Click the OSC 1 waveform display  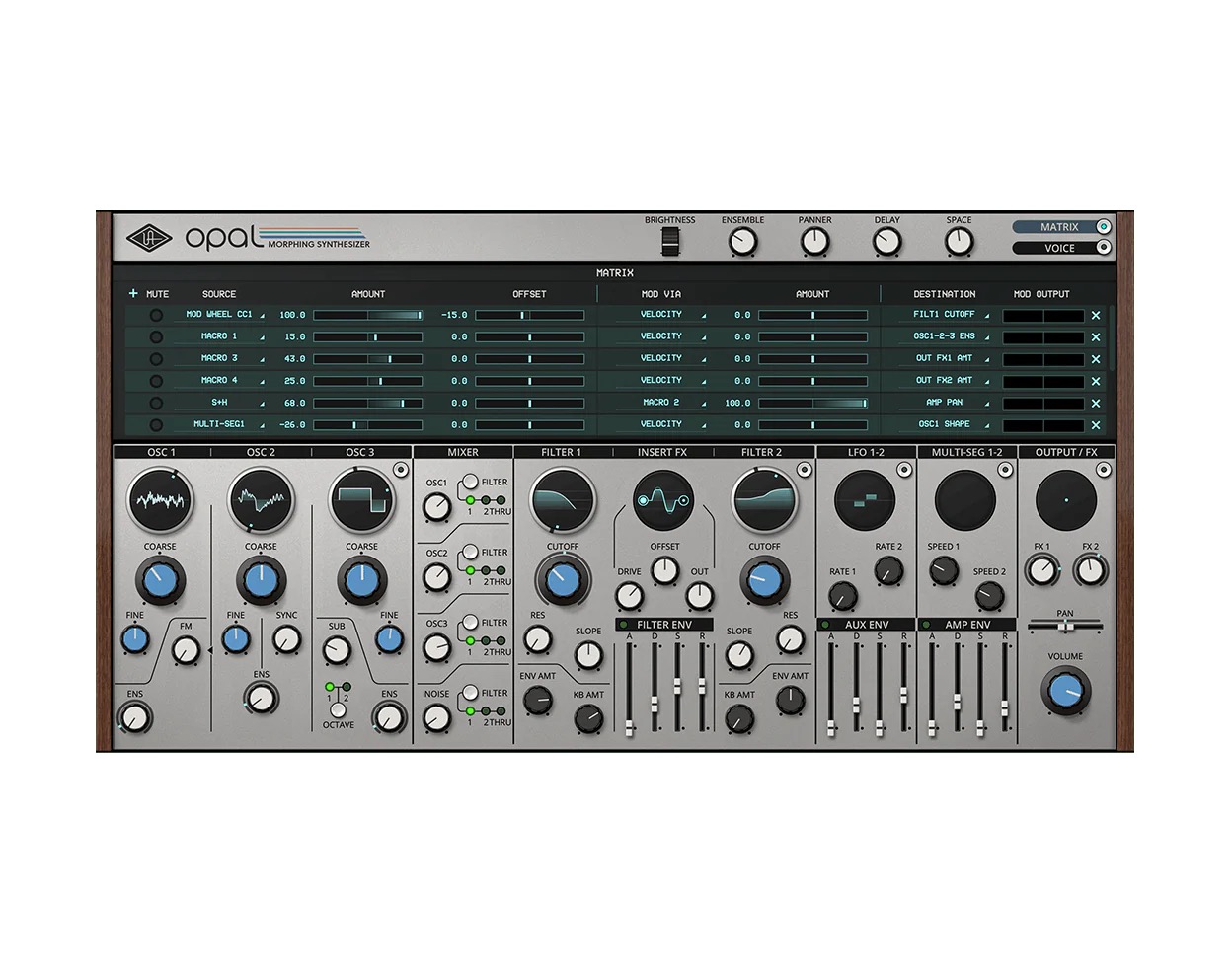click(x=160, y=500)
